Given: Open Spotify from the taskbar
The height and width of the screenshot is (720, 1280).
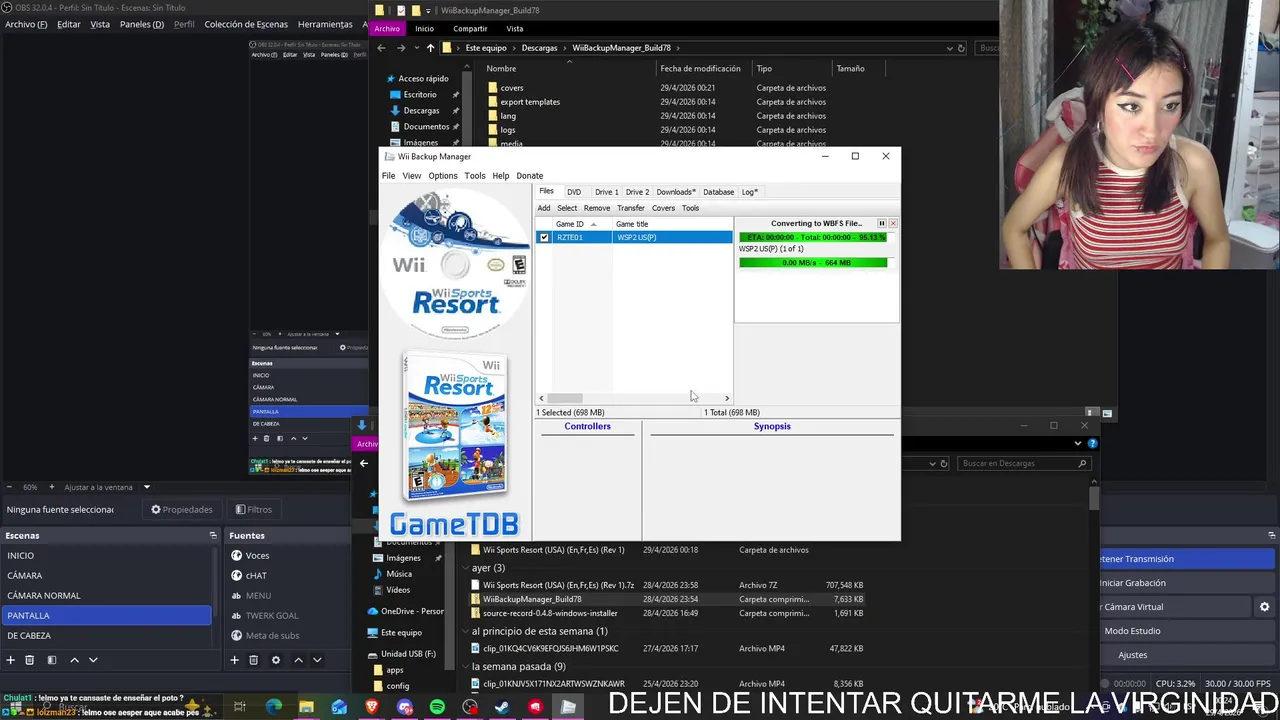Looking at the screenshot, I should click(x=437, y=707).
